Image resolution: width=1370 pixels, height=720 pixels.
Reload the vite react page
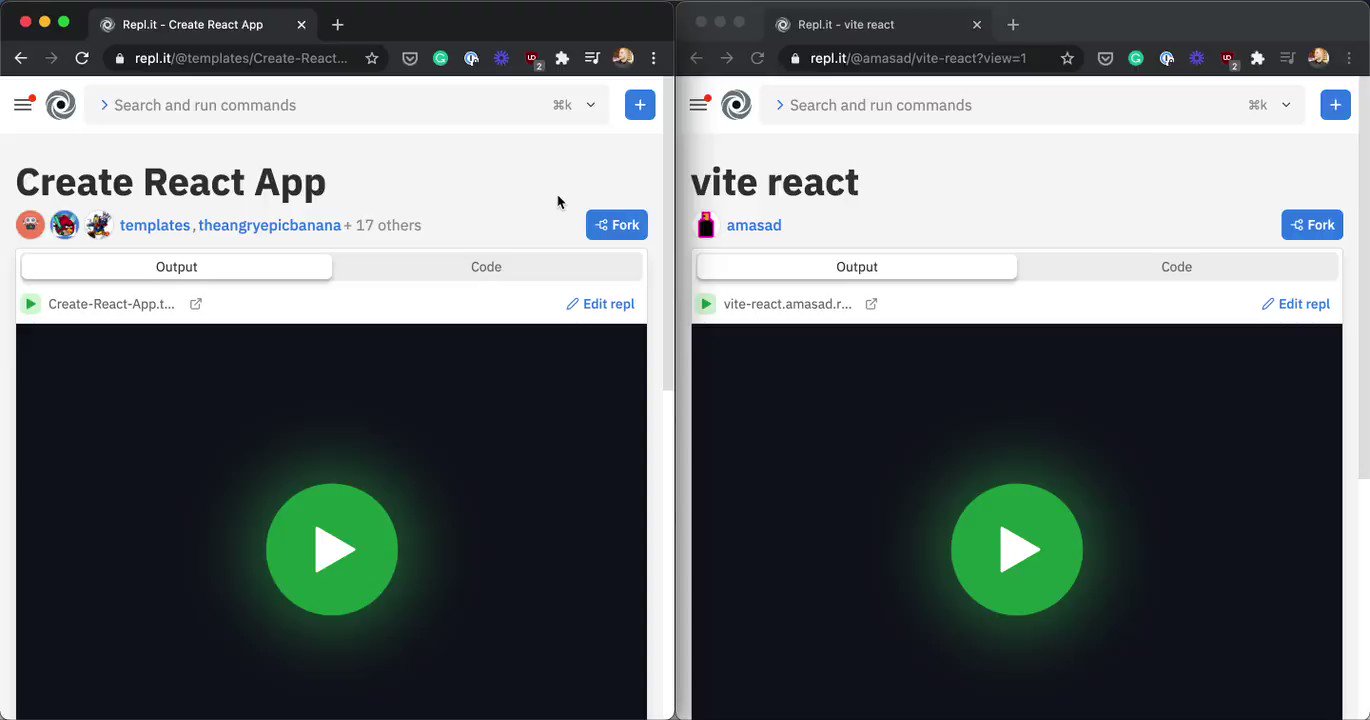pyautogui.click(x=757, y=58)
